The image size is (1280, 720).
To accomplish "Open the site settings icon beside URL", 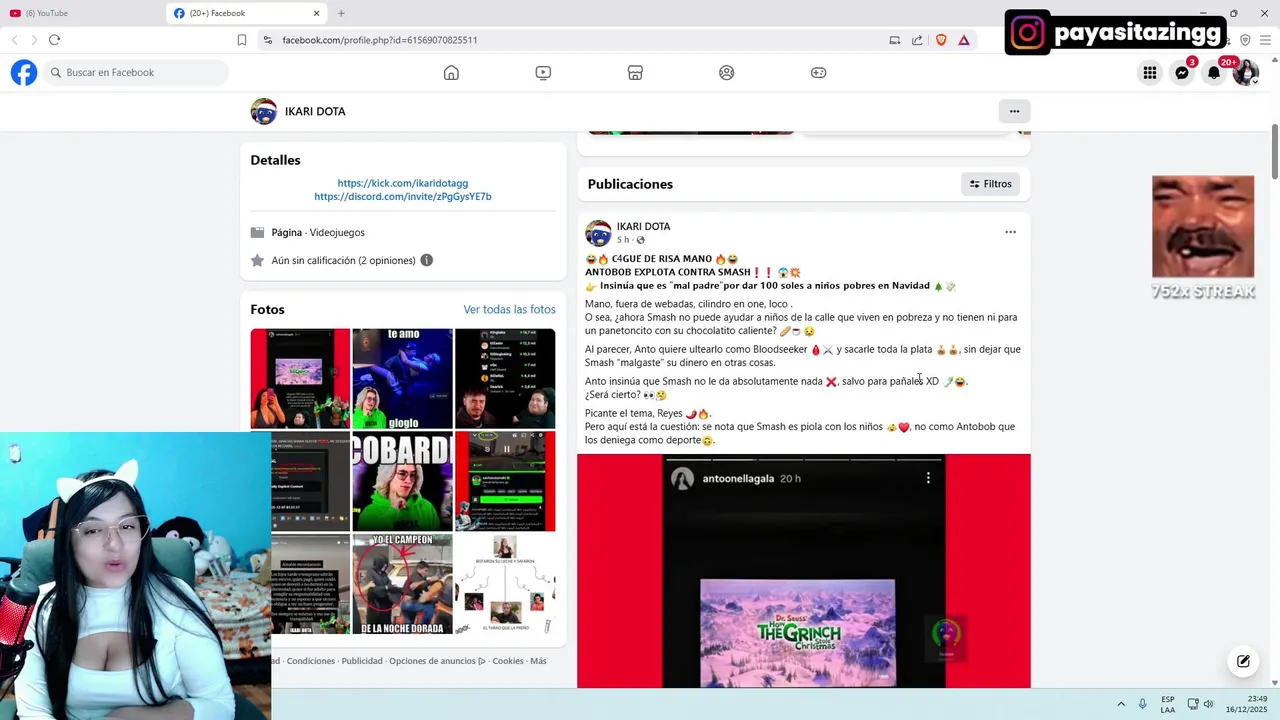I will coord(267,40).
